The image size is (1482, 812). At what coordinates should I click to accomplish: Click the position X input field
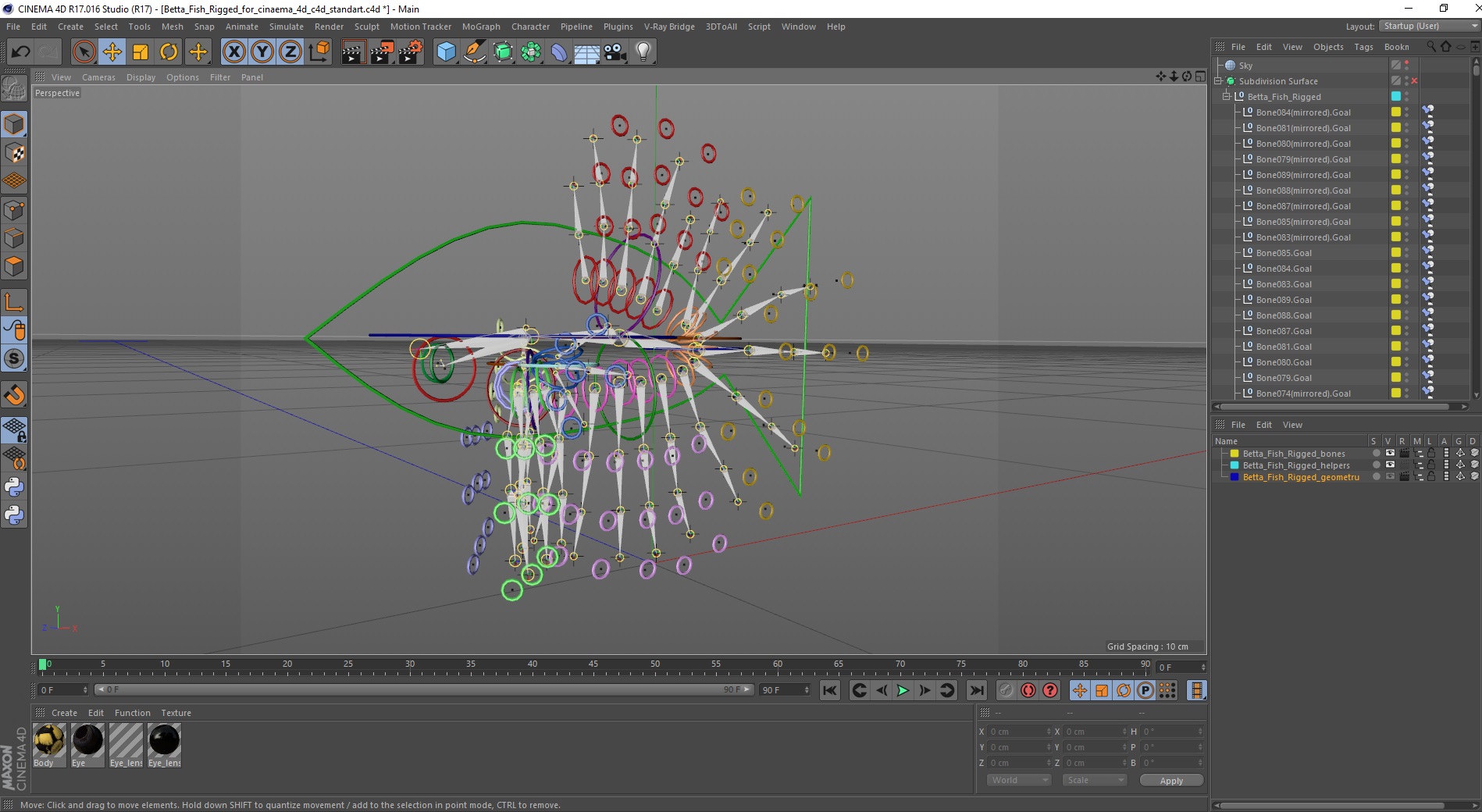pos(1020,732)
